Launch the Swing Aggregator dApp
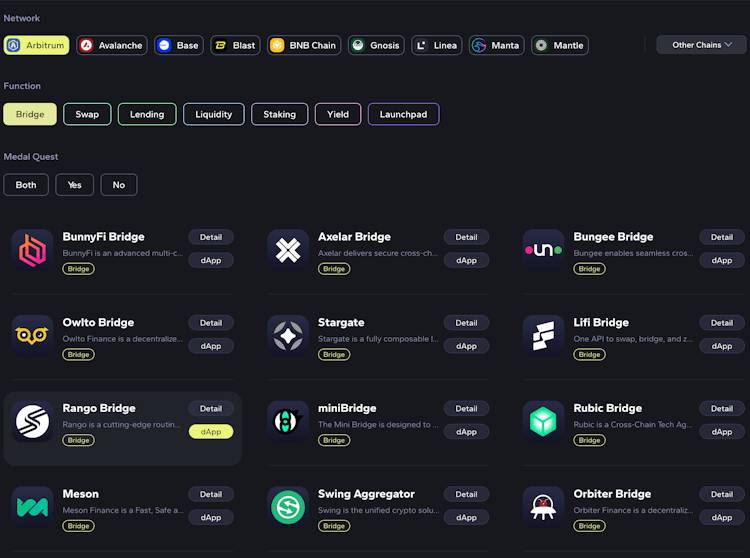 tap(466, 517)
